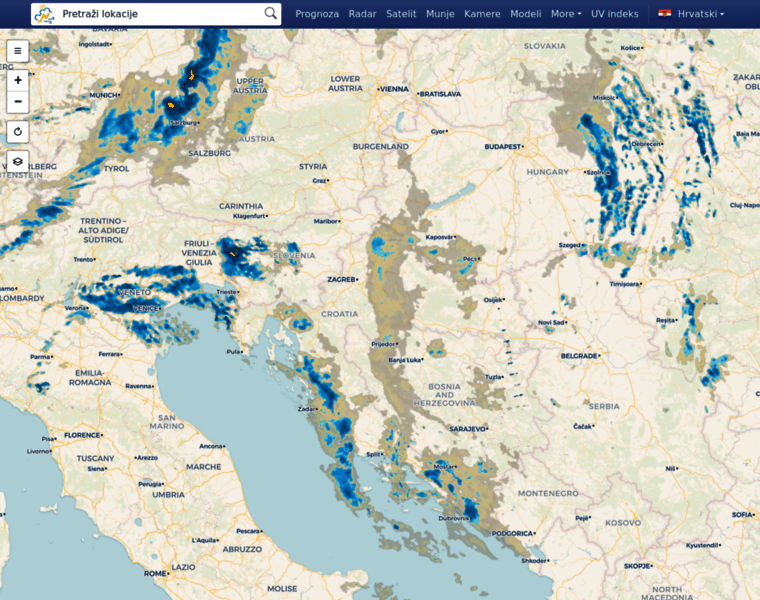The image size is (760, 600).
Task: Click the MUNICH city label on map
Action: point(103,95)
